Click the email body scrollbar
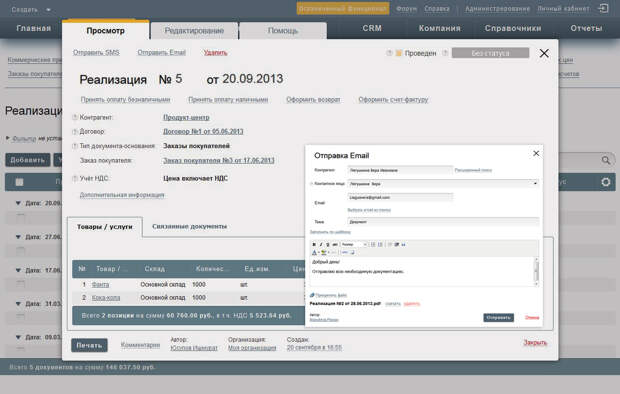The image size is (620, 394). click(536, 271)
